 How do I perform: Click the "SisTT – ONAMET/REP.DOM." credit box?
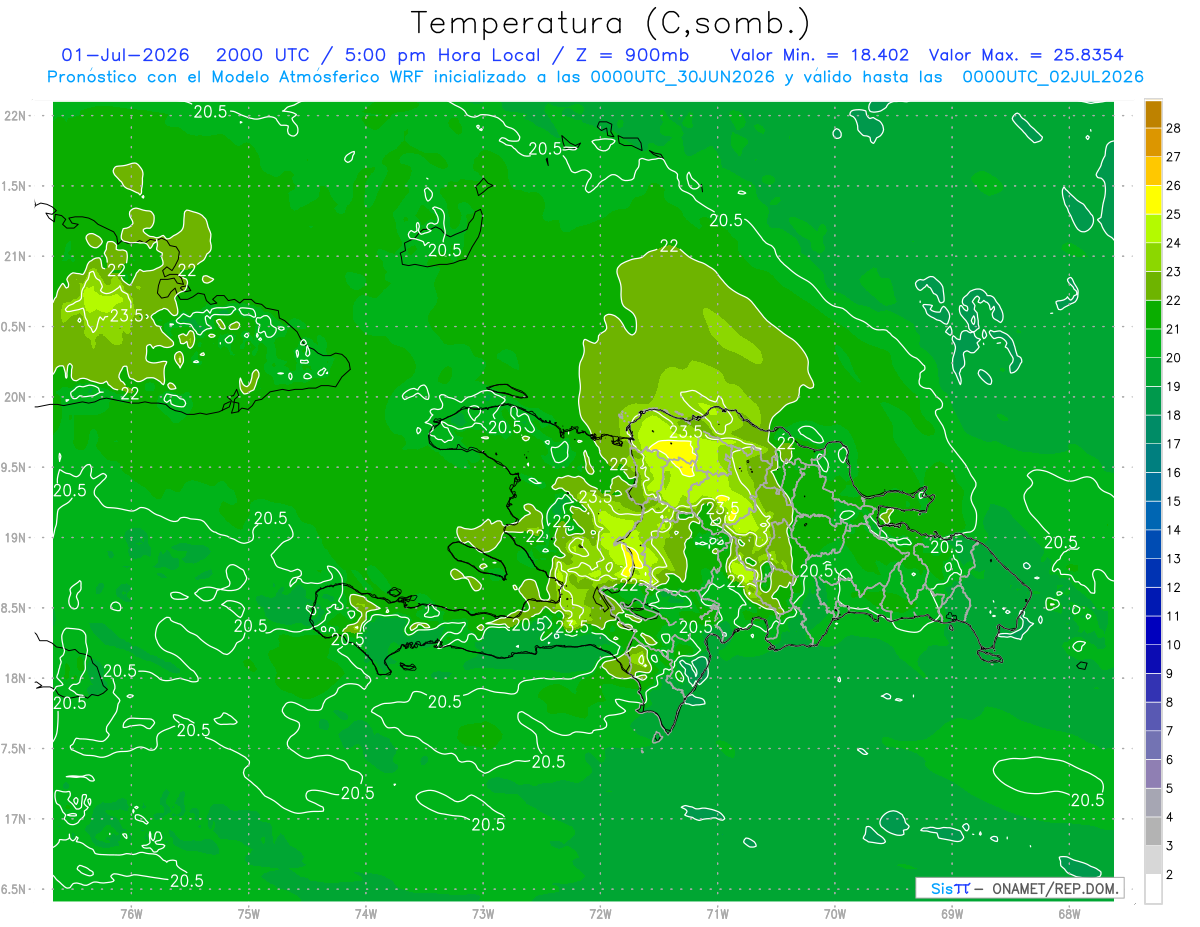click(x=1019, y=888)
